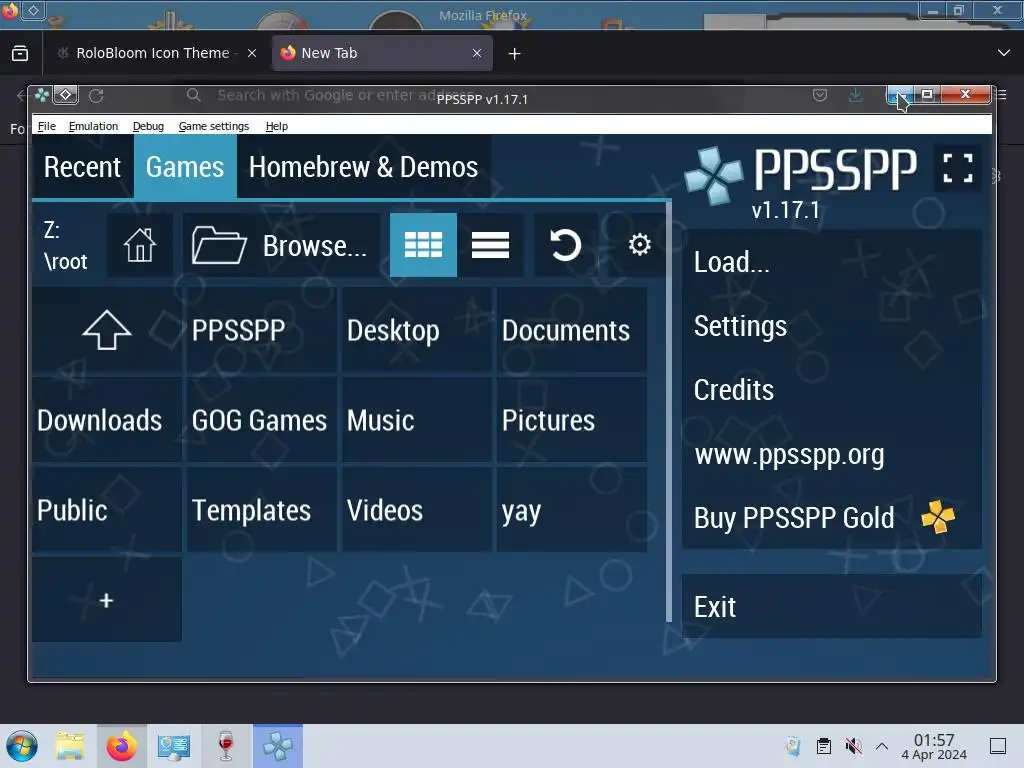This screenshot has width=1024, height=768.
Task: Click the PPSSPP logo icon
Action: (x=714, y=175)
